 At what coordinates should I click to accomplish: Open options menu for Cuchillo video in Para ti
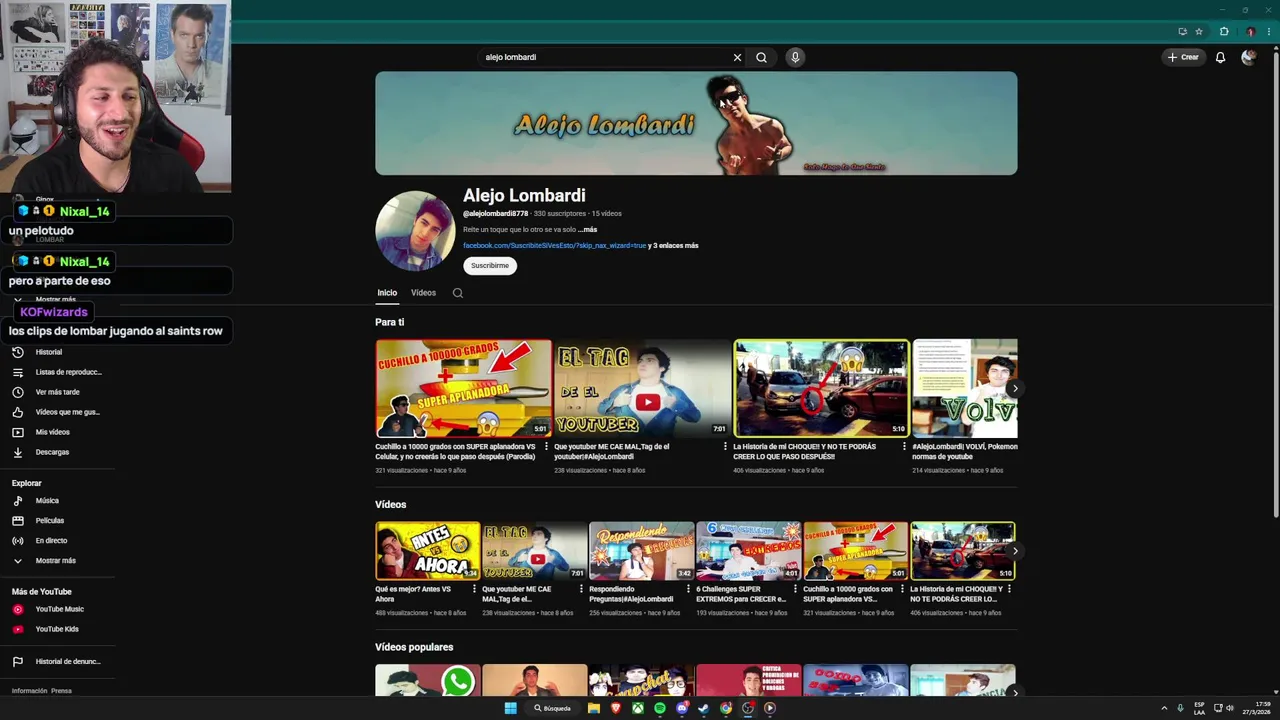pyautogui.click(x=546, y=447)
